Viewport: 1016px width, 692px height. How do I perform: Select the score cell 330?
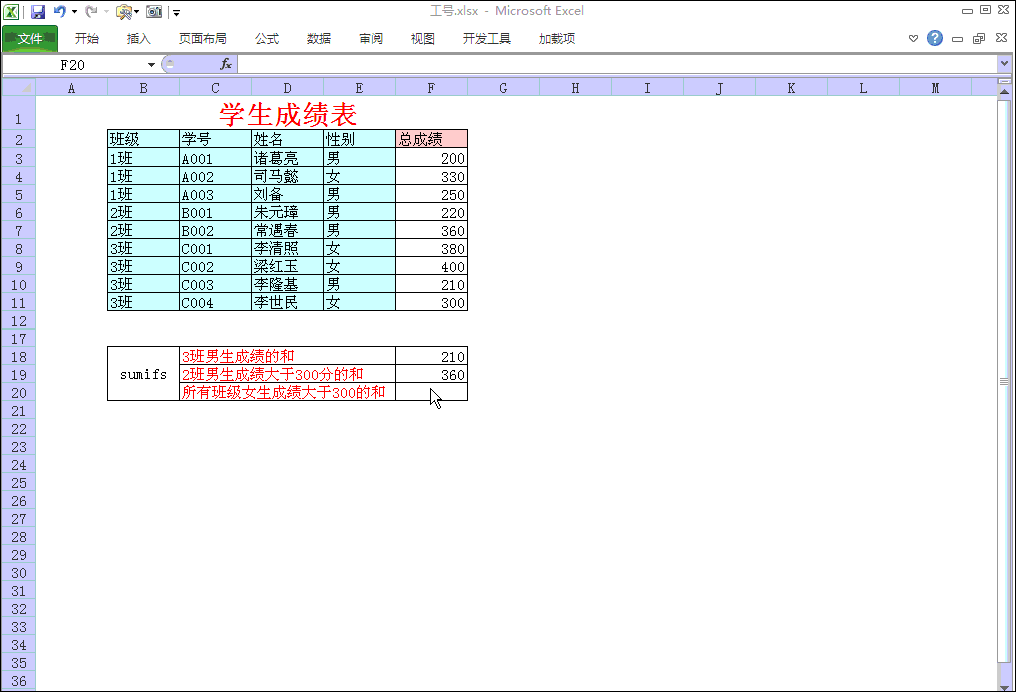coord(431,176)
